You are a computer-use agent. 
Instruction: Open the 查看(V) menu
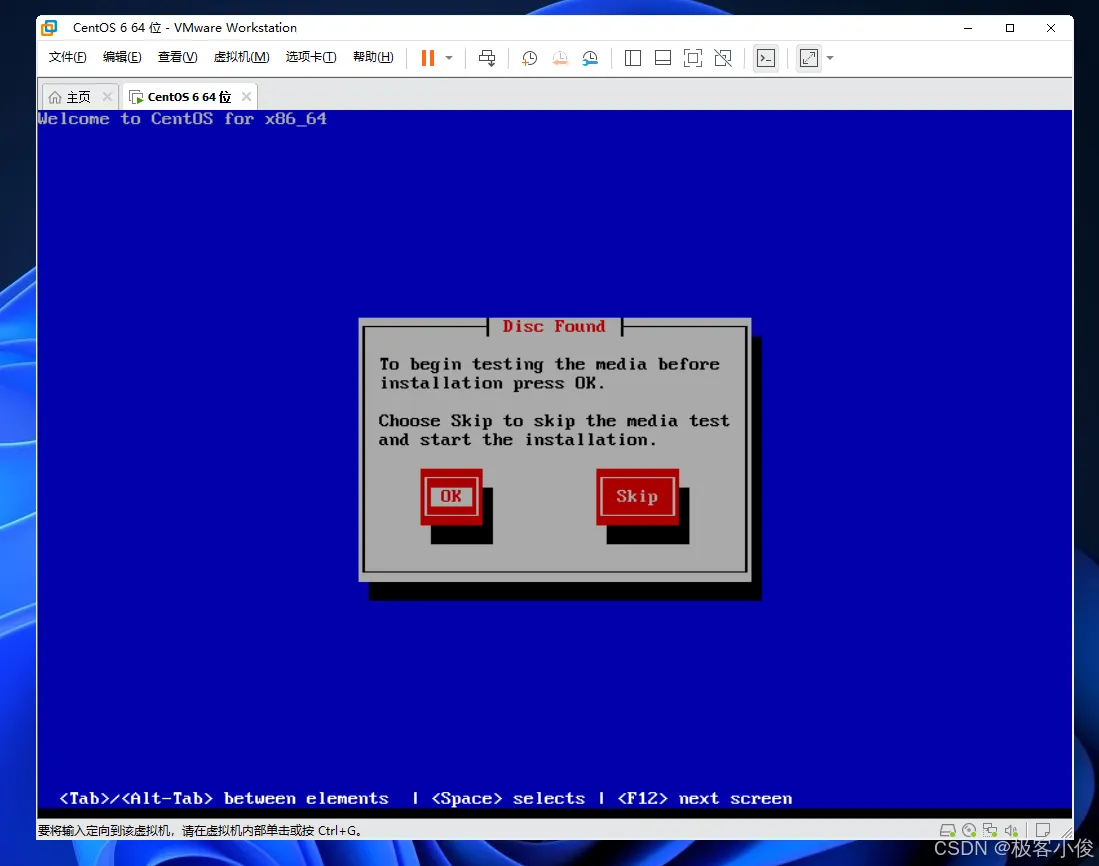click(x=177, y=57)
